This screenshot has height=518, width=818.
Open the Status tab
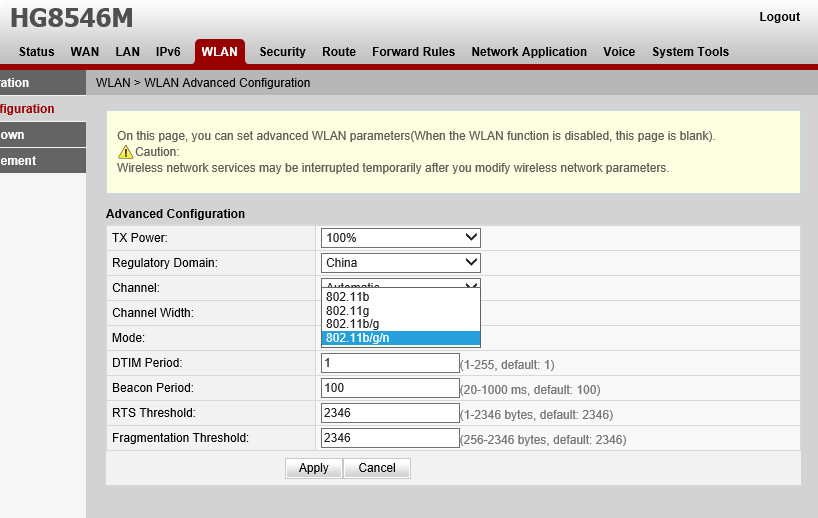(x=37, y=52)
